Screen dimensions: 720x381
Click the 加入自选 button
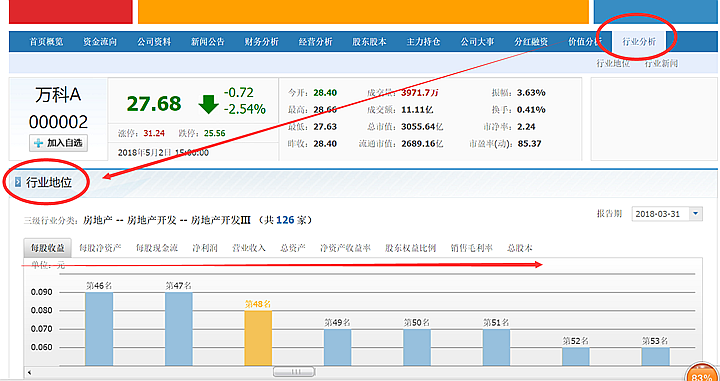click(x=58, y=143)
